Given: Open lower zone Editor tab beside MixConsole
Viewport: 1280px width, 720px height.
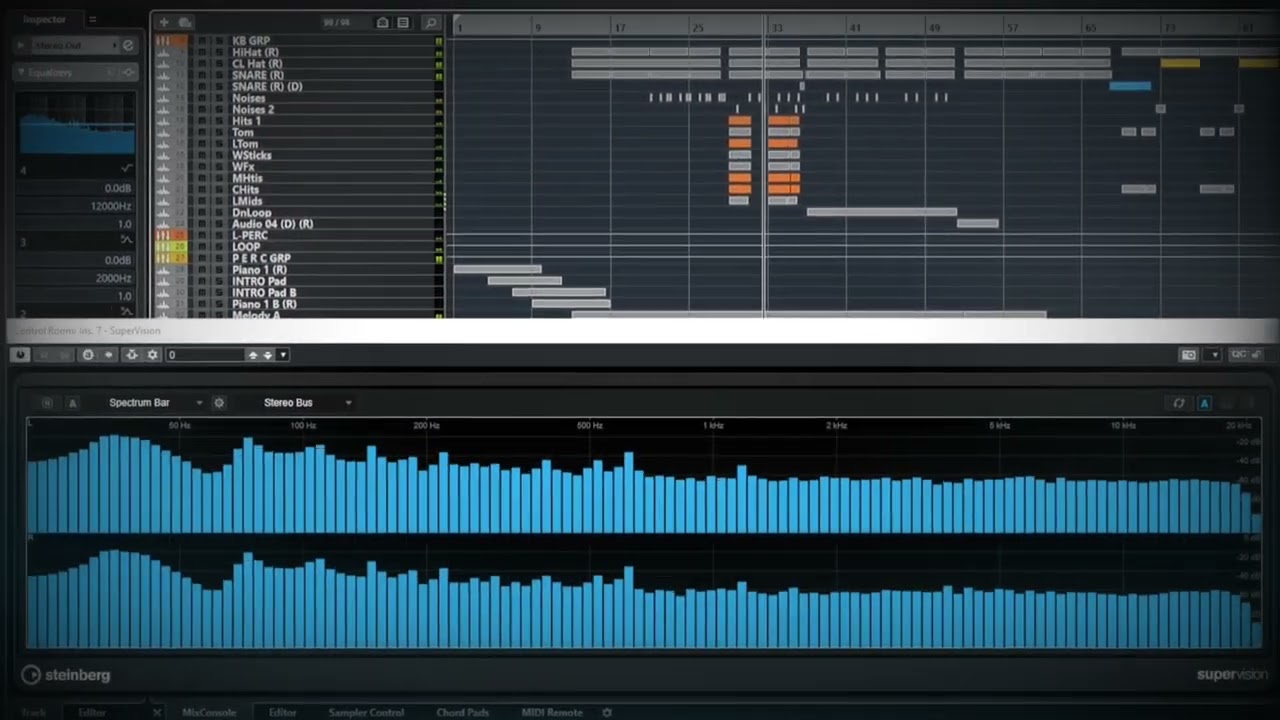Looking at the screenshot, I should (x=283, y=712).
